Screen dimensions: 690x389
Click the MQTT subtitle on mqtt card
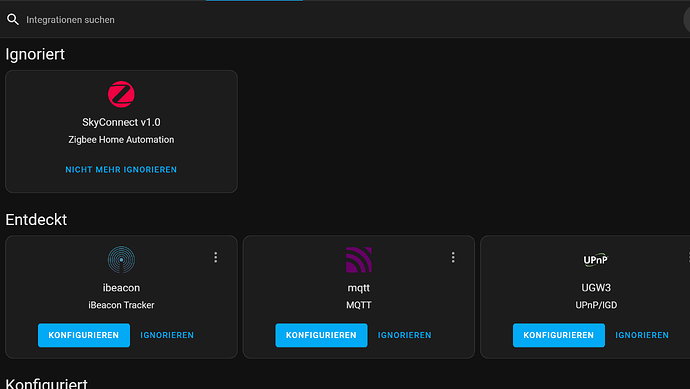coord(359,305)
